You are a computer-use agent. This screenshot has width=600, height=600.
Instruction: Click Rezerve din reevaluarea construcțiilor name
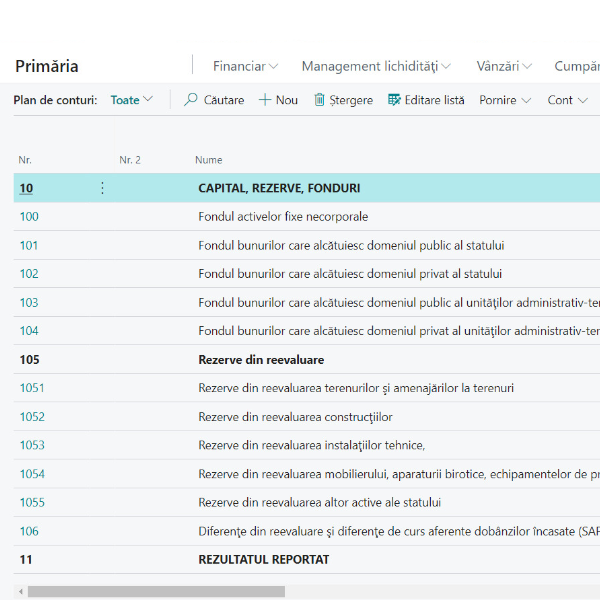[295, 417]
